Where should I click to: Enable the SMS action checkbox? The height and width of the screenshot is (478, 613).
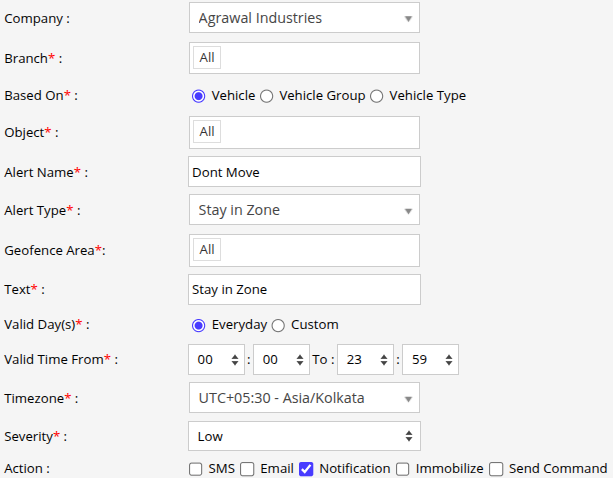[196, 468]
